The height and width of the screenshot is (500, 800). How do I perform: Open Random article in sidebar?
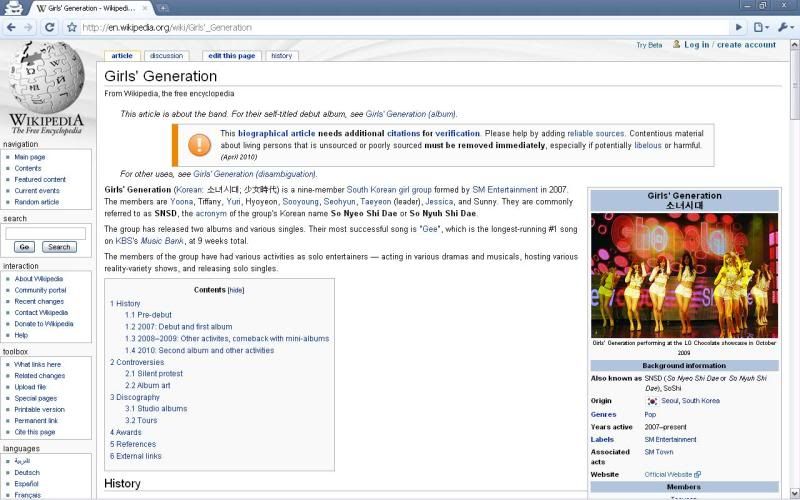pos(37,202)
